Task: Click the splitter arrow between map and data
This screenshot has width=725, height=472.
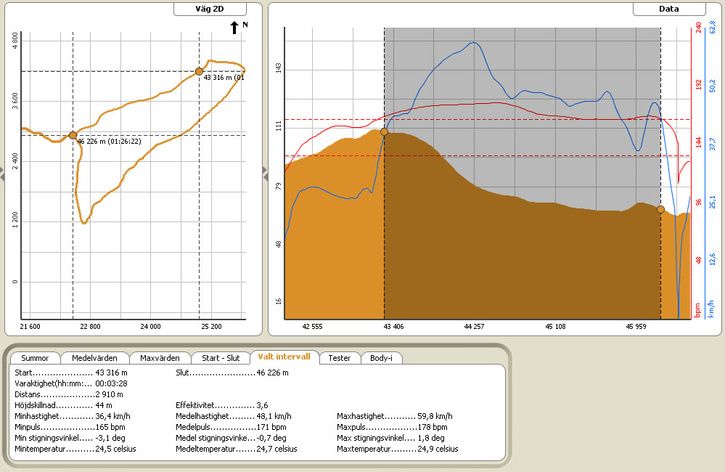Action: (x=265, y=173)
